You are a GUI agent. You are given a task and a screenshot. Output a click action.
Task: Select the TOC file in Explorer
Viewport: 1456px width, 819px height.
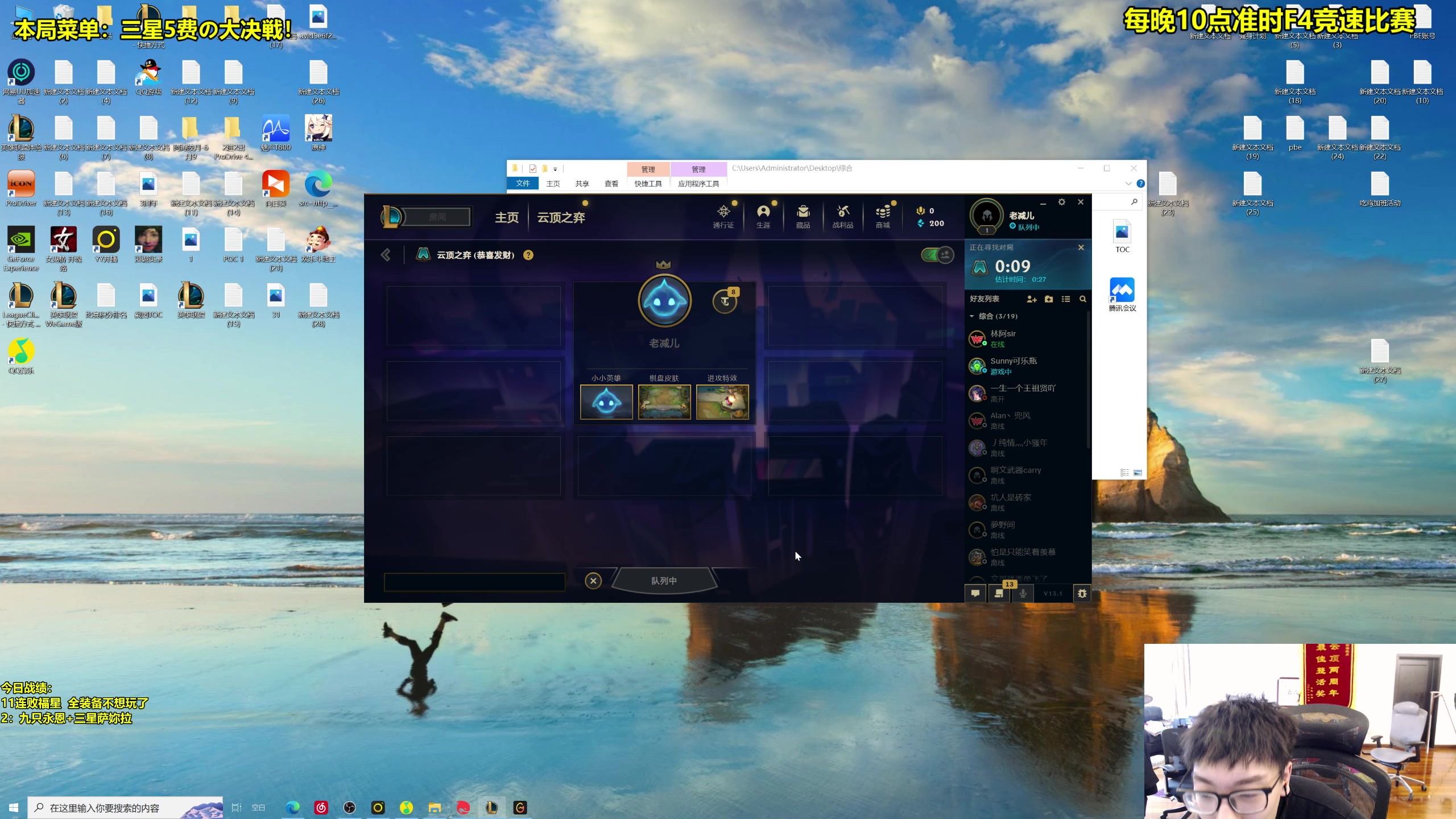(x=1122, y=237)
